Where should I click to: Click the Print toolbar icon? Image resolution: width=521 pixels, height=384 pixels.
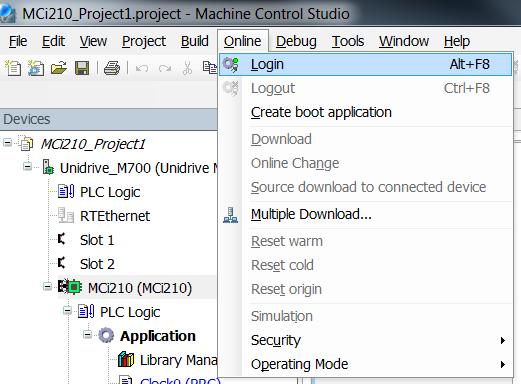112,68
